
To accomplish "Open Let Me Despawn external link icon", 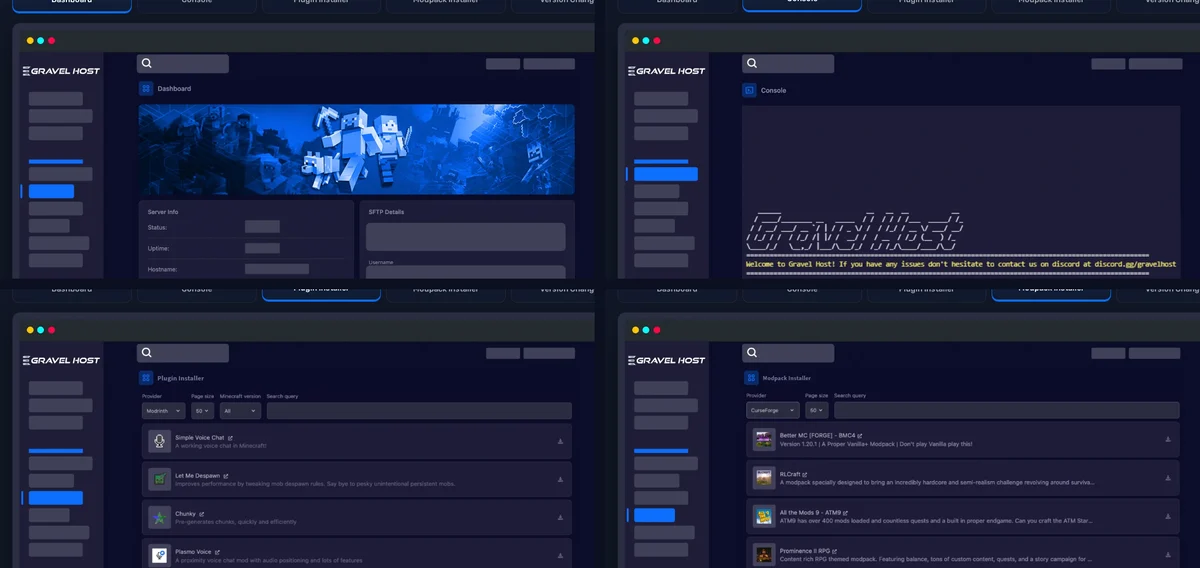I will [x=225, y=475].
